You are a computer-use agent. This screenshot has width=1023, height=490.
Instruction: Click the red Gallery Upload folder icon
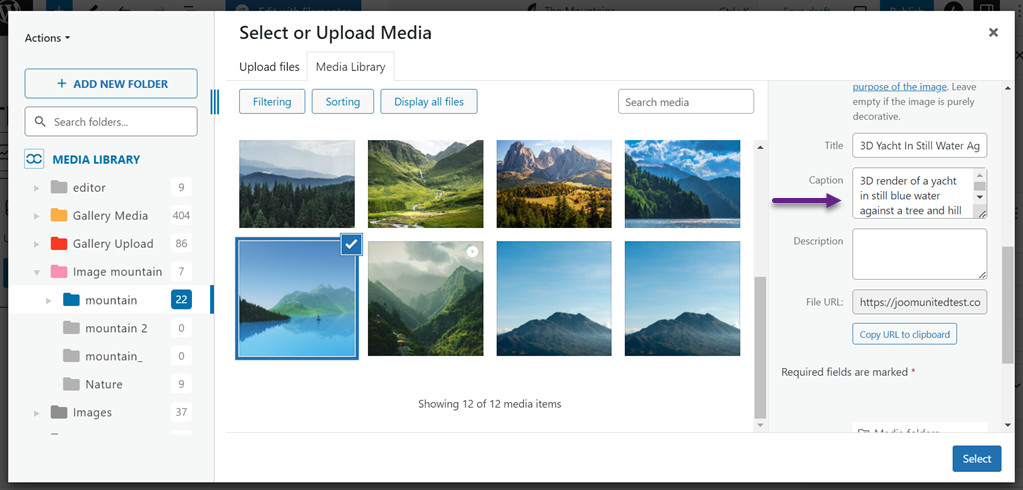[59, 243]
